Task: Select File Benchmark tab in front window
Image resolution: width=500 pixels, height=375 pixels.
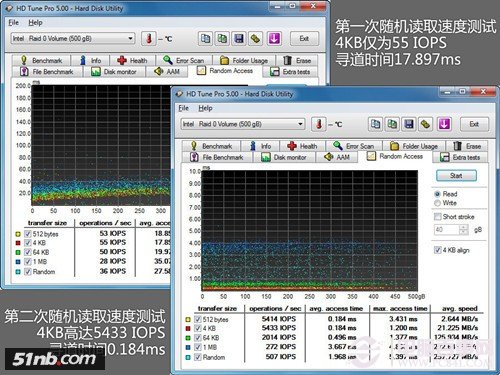Action: [217, 157]
